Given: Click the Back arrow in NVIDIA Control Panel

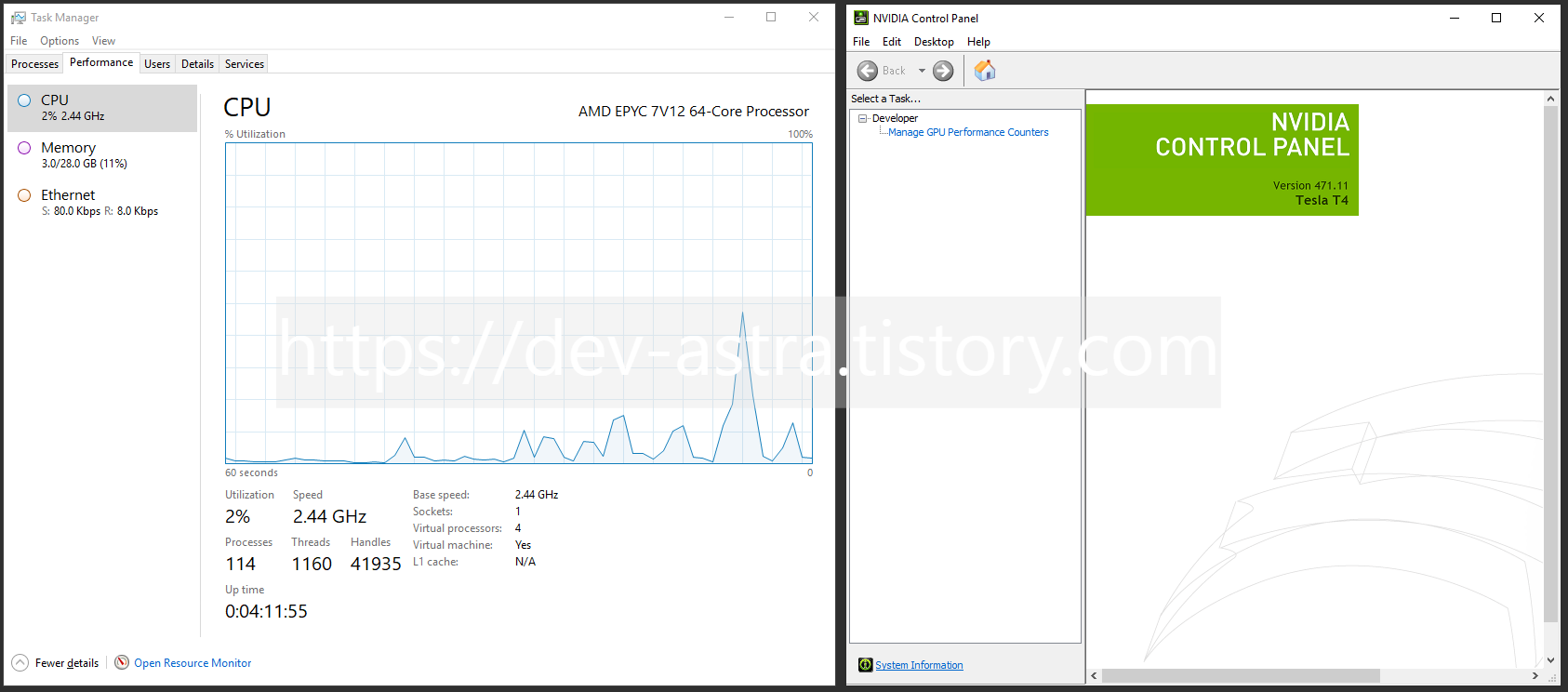Looking at the screenshot, I should [x=868, y=71].
